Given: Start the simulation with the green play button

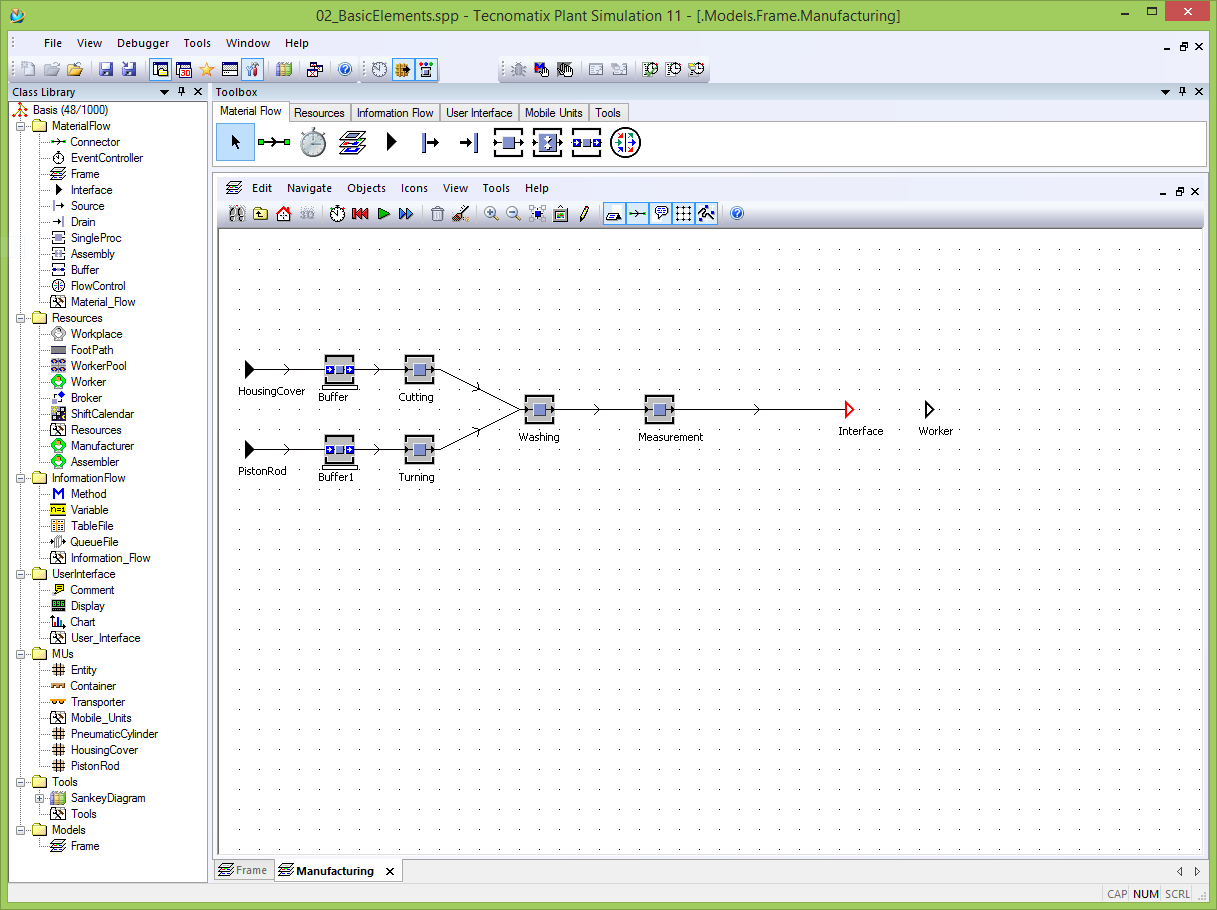Looking at the screenshot, I should tap(383, 213).
